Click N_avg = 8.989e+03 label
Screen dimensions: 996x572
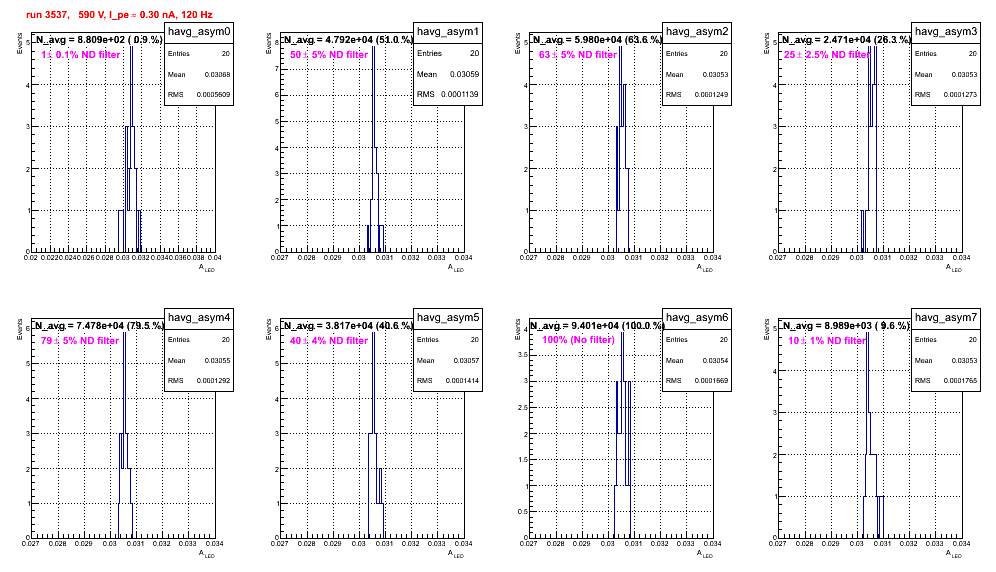(846, 325)
